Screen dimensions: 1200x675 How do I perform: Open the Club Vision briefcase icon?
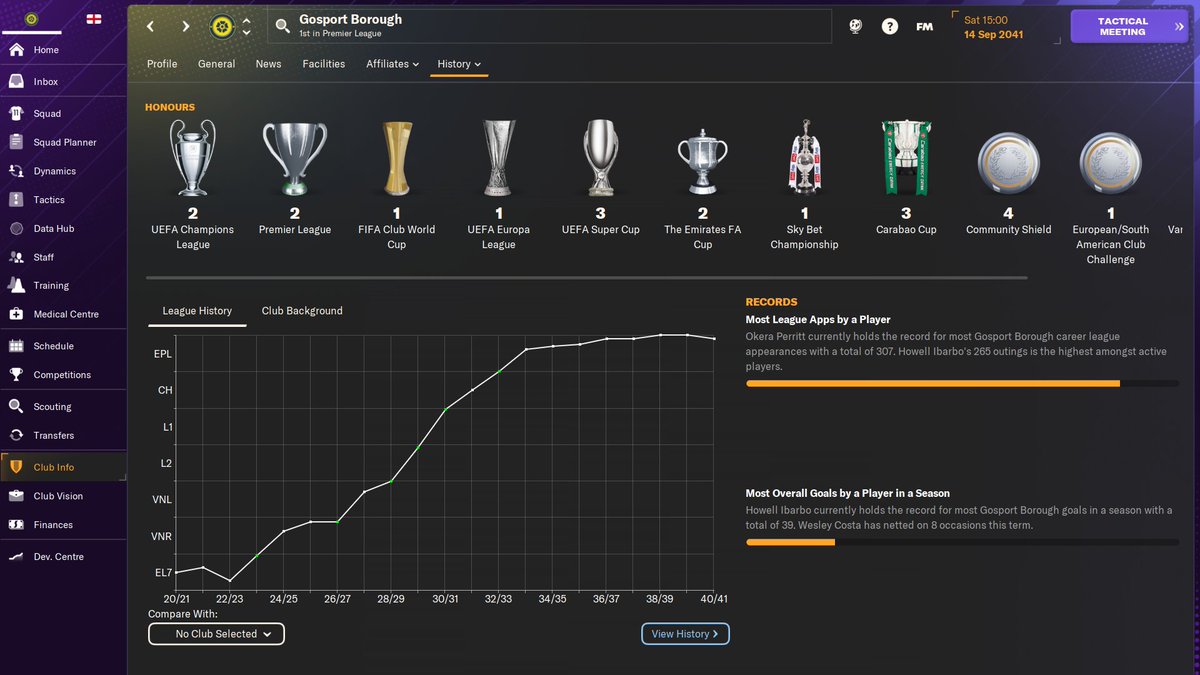[x=16, y=496]
